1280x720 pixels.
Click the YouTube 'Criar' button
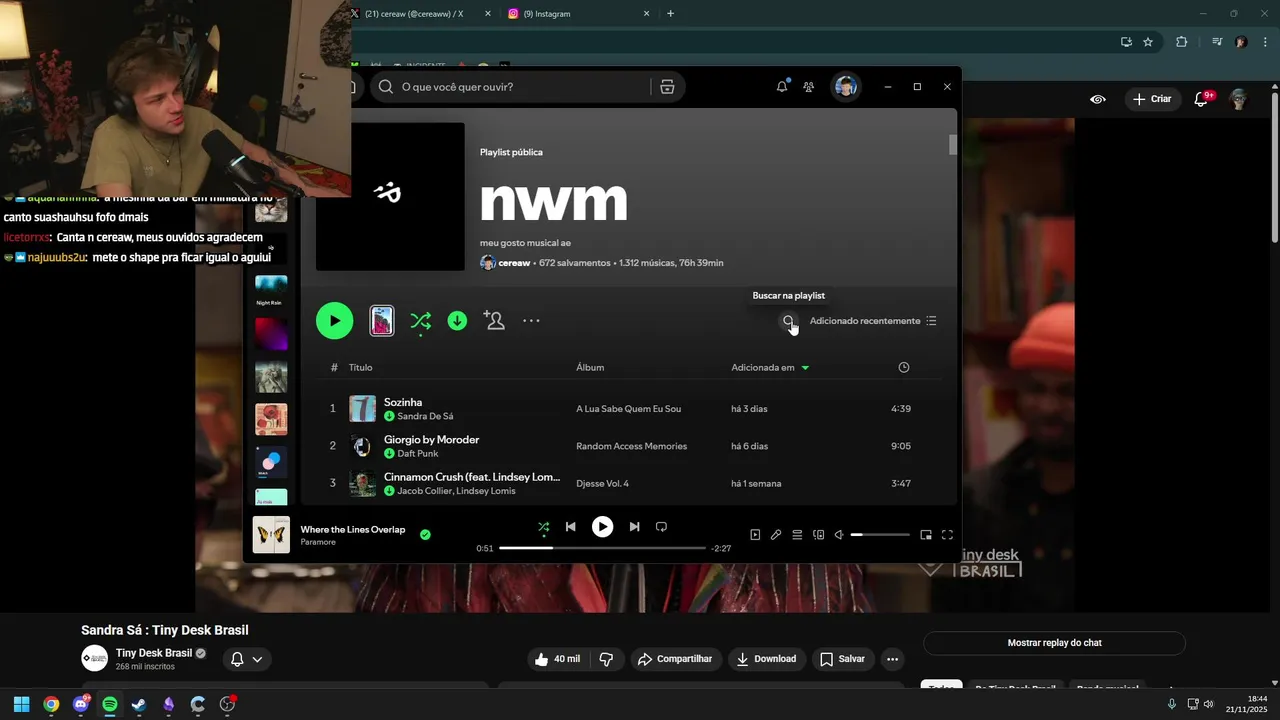(1152, 99)
